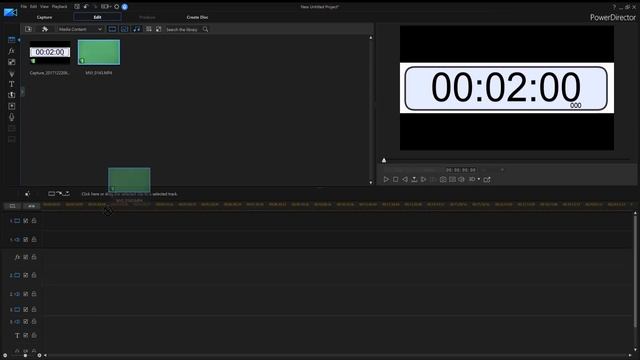The height and width of the screenshot is (360, 640).
Task: Click the preview volume speaker icon
Action: coord(461,179)
